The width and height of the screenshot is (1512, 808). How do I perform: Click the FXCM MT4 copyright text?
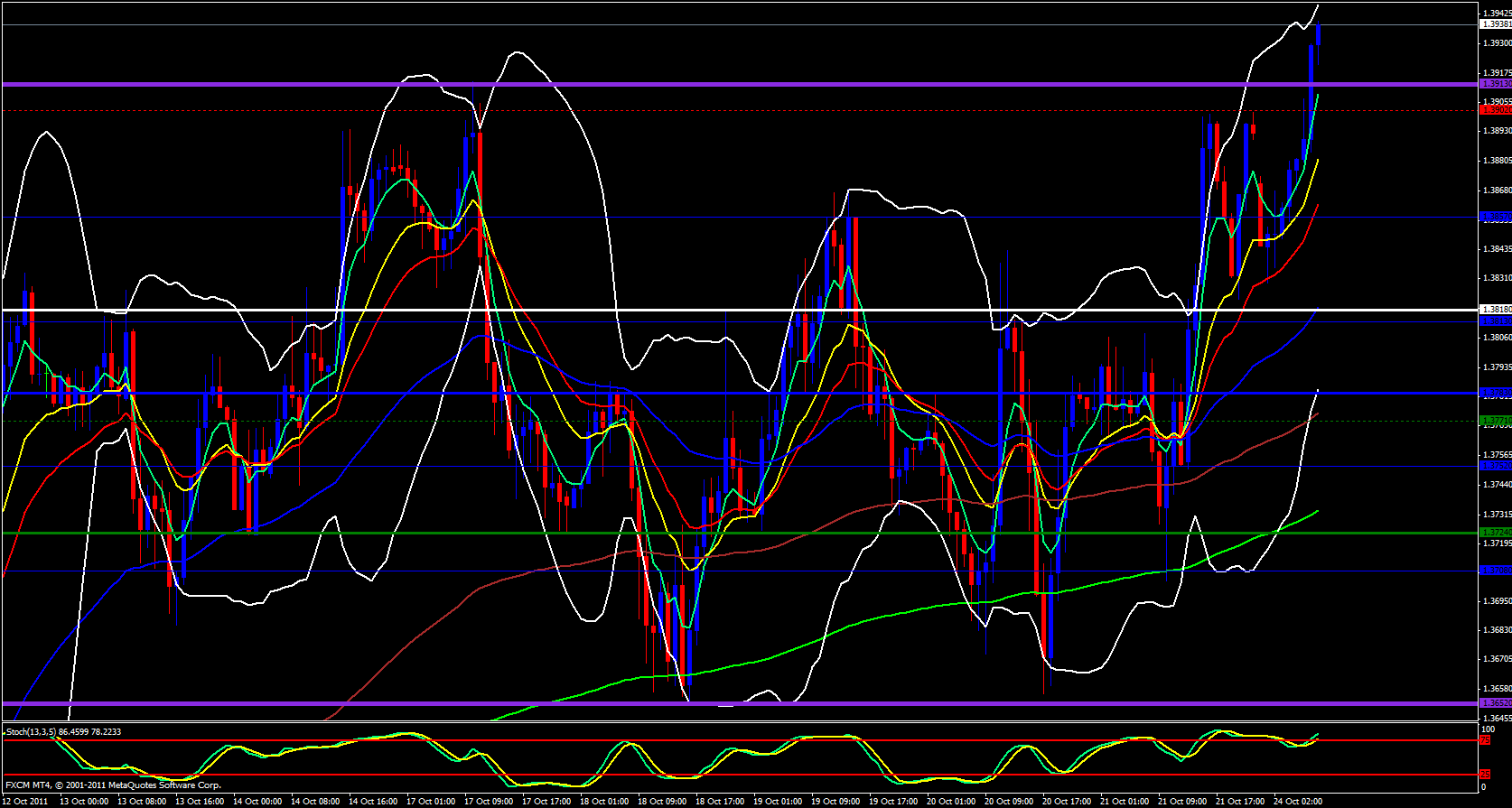tap(113, 785)
